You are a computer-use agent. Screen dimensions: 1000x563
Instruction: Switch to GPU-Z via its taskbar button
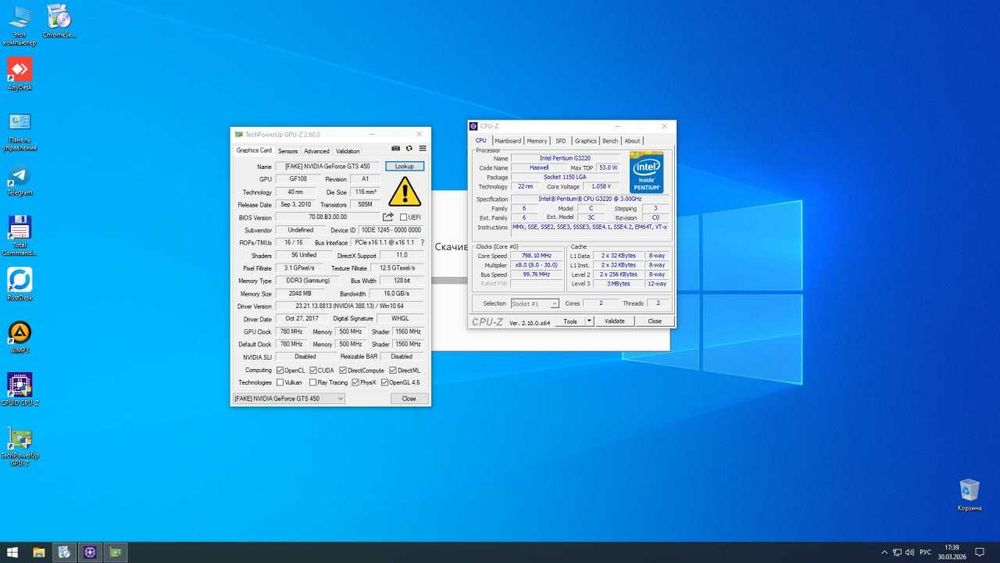(115, 552)
